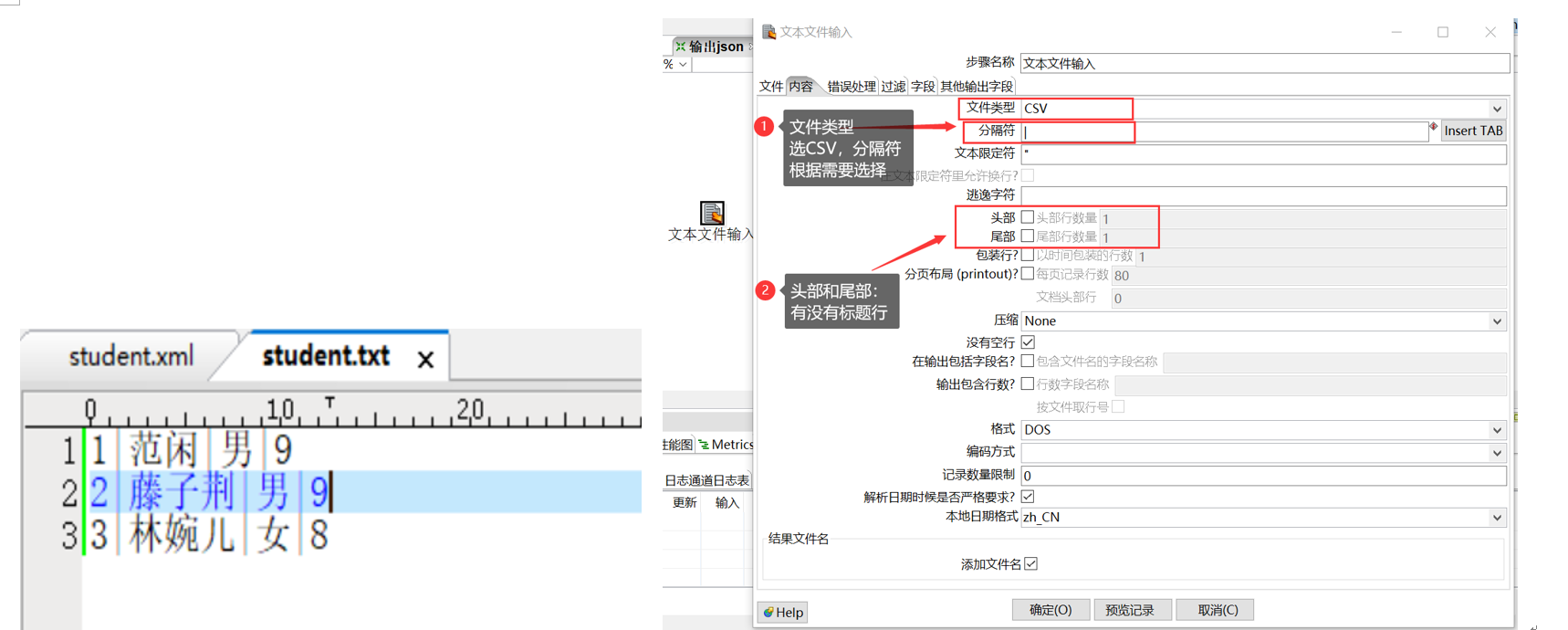Click the editor line containing 范闲
This screenshot has width=1568, height=630.
[x=362, y=449]
